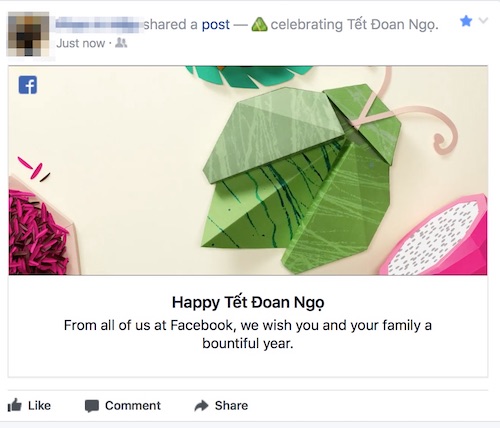The image size is (500, 428).
Task: Click the arrow Share icon
Action: (201, 406)
